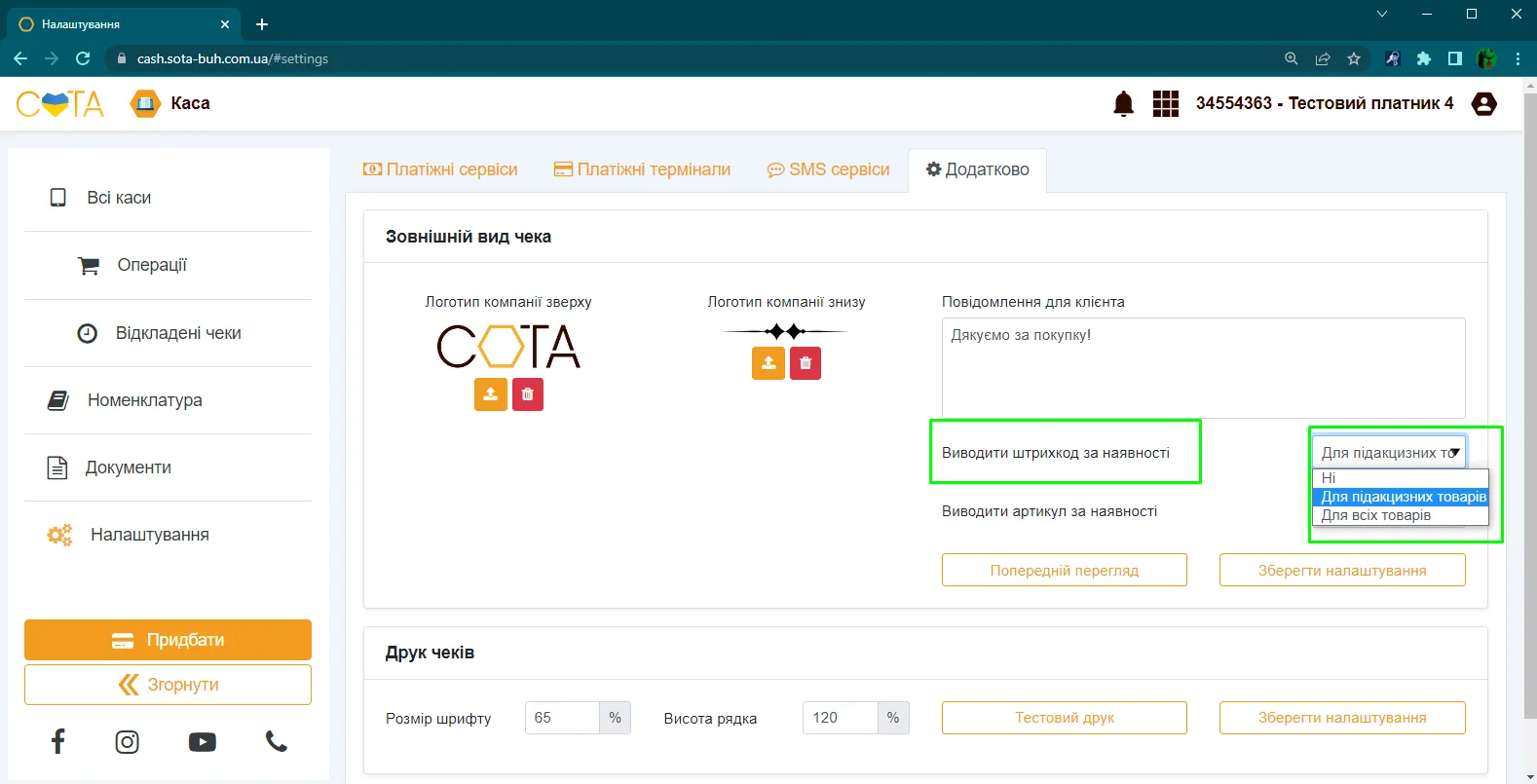Focus the Розмір шрифту input field
Viewport: 1537px width, 784px height.
[x=562, y=718]
